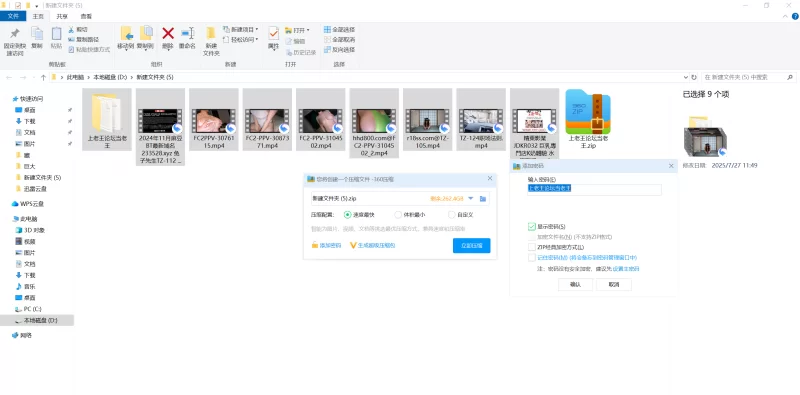Click the 上老王论坛当老王 folder icon
This screenshot has height=395, width=800.
coord(107,112)
